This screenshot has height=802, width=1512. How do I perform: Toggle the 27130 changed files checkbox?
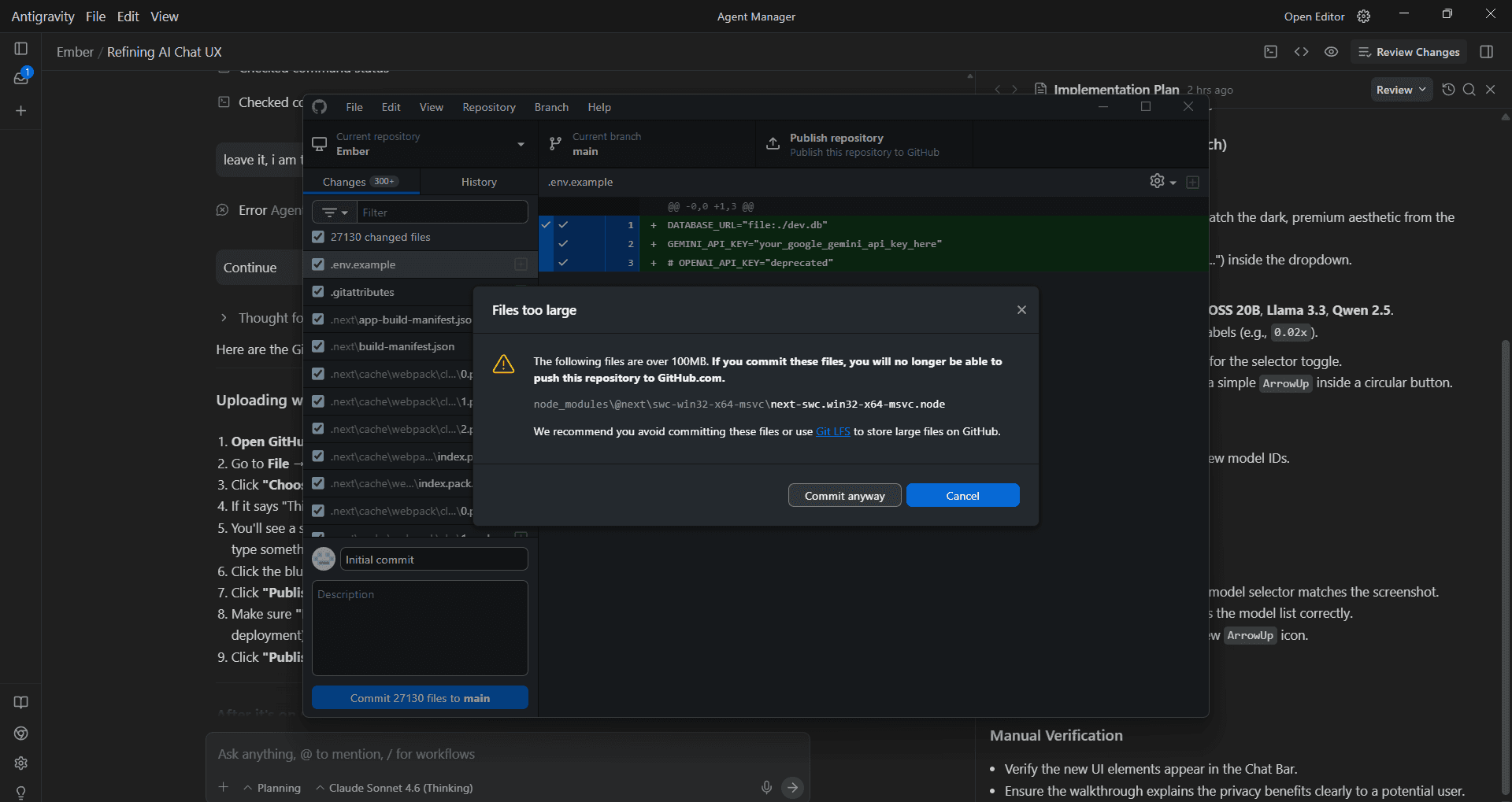pyautogui.click(x=318, y=237)
